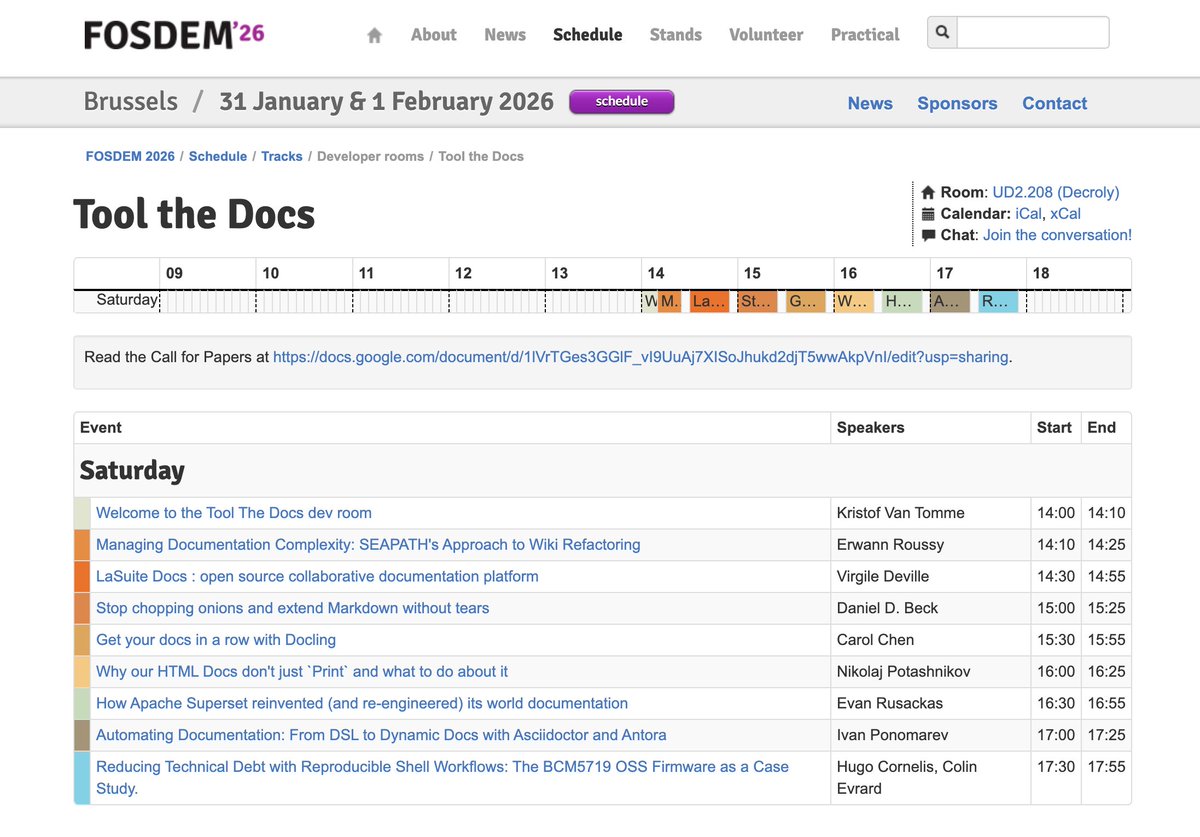The width and height of the screenshot is (1200, 837).
Task: Open Get your docs in a row with Docling
Action: pos(216,640)
